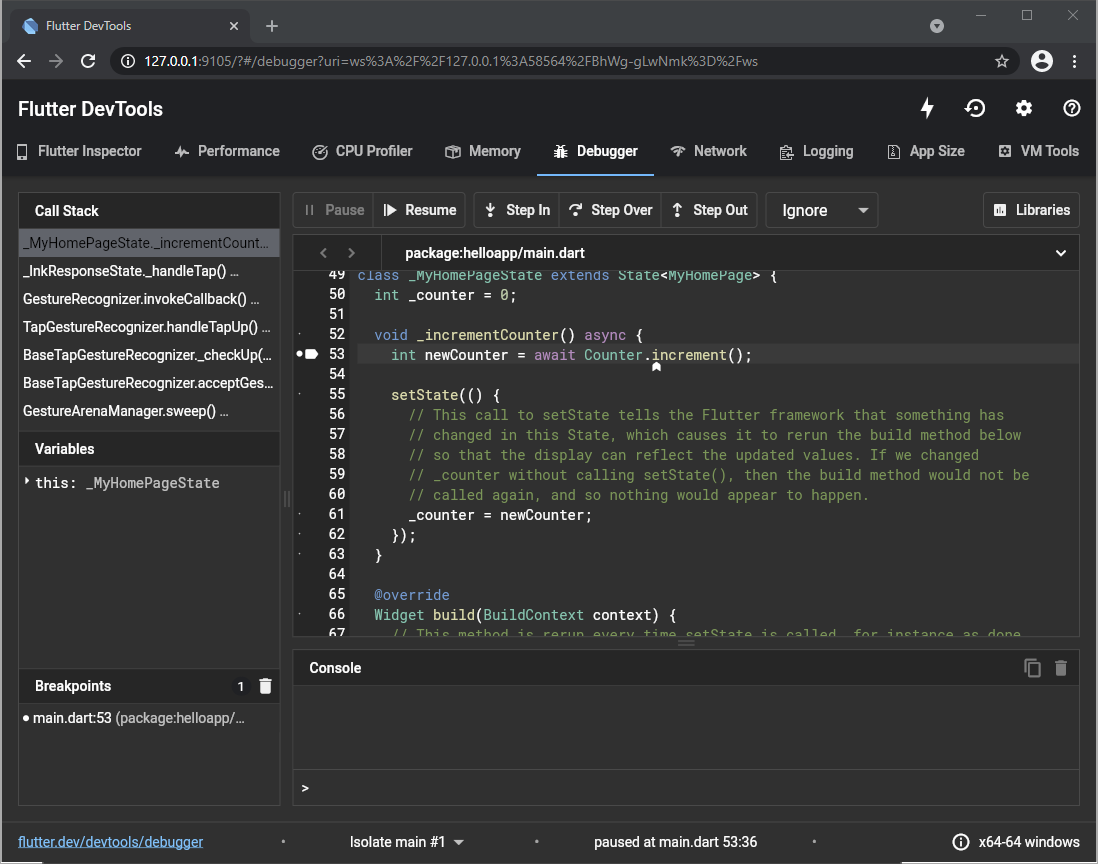Open the Network tab
Viewport: 1098px width, 864px height.
[708, 151]
